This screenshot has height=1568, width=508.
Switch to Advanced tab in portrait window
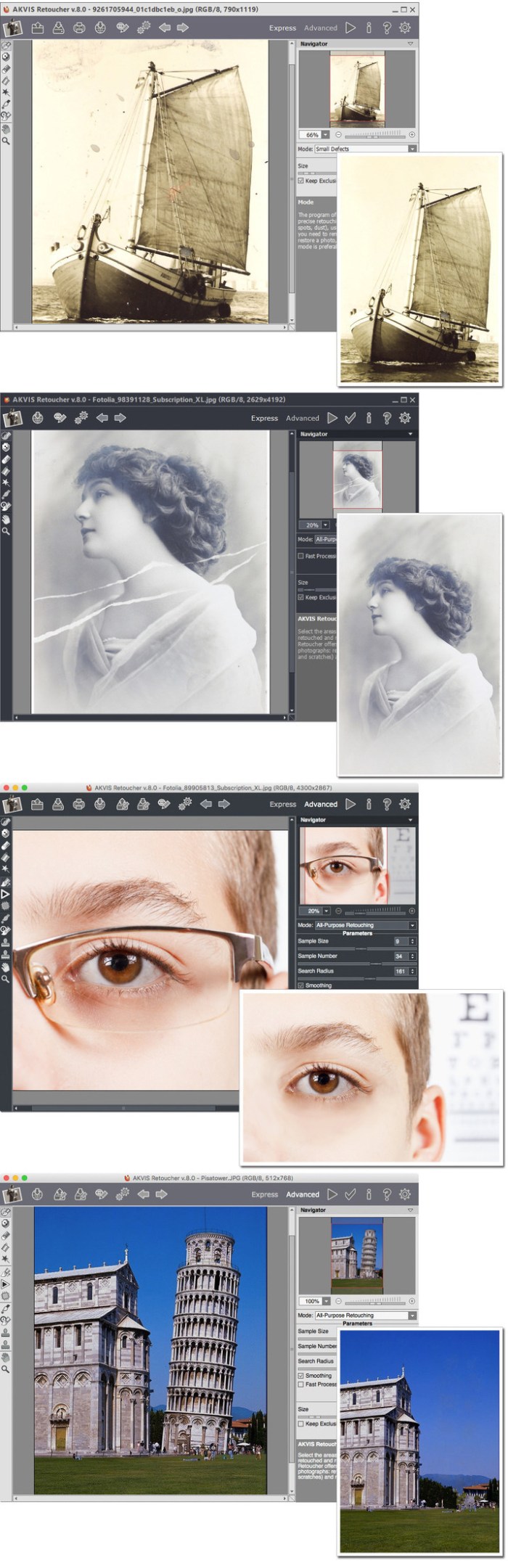[303, 418]
